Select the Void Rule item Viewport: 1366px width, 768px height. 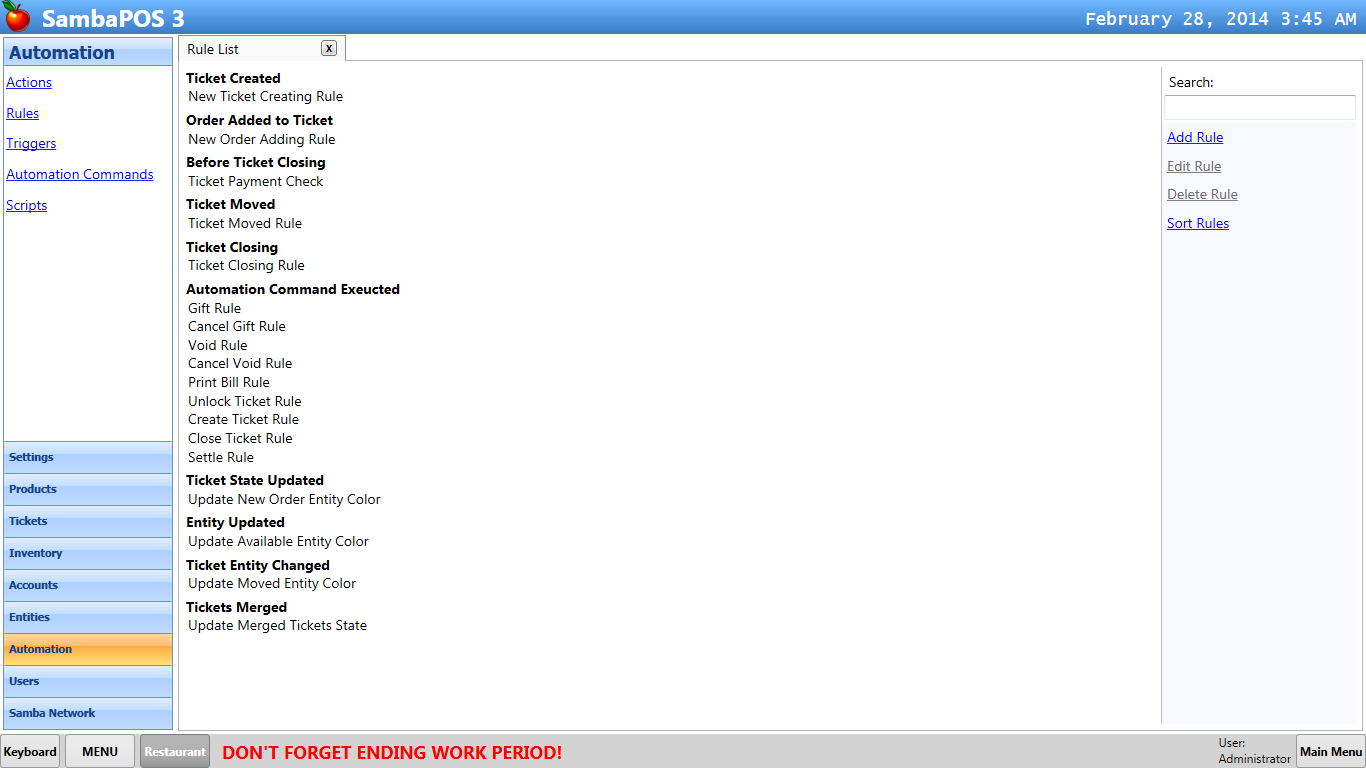[218, 346]
